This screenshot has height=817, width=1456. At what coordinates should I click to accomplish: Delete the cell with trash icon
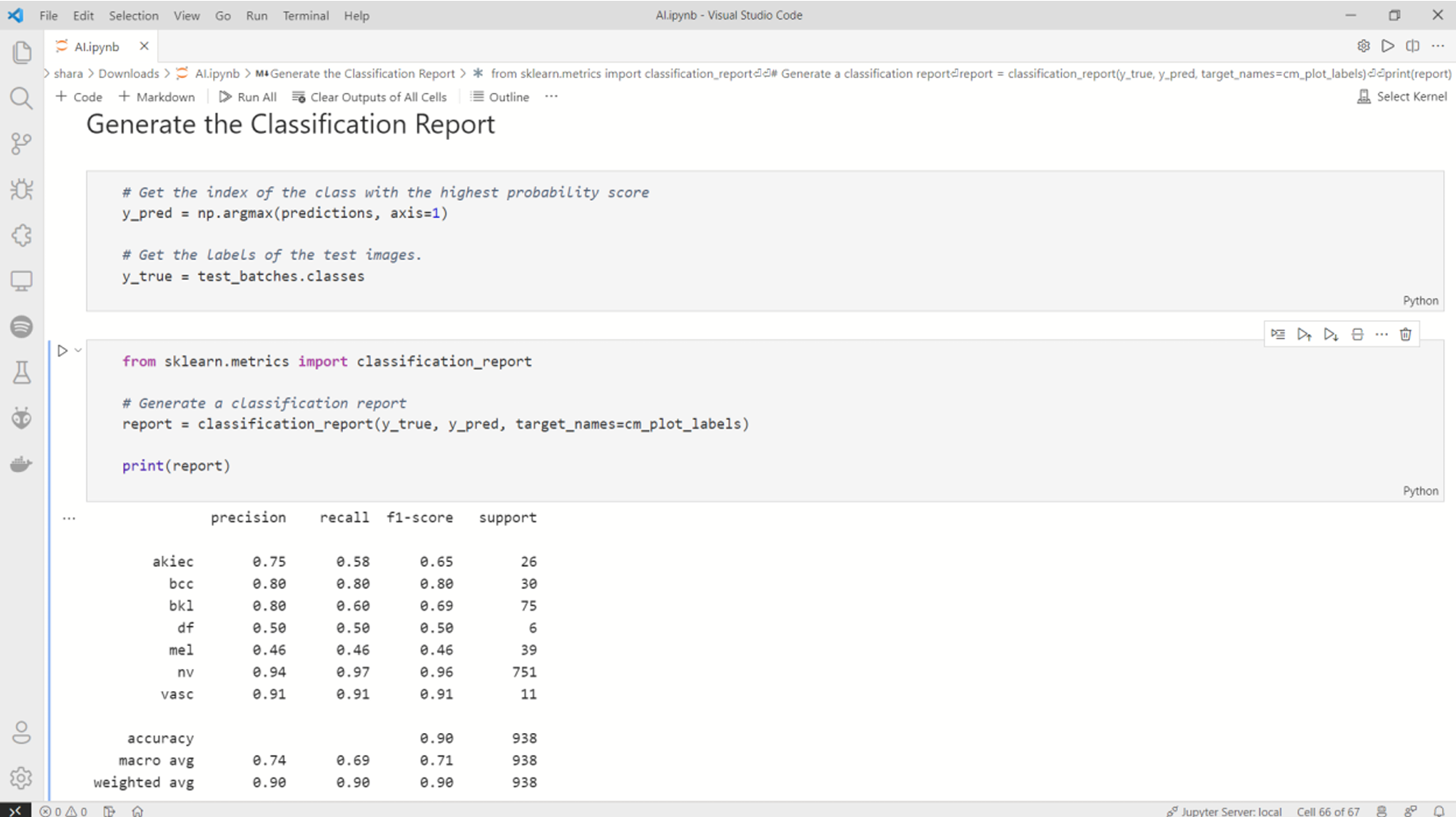point(1406,334)
